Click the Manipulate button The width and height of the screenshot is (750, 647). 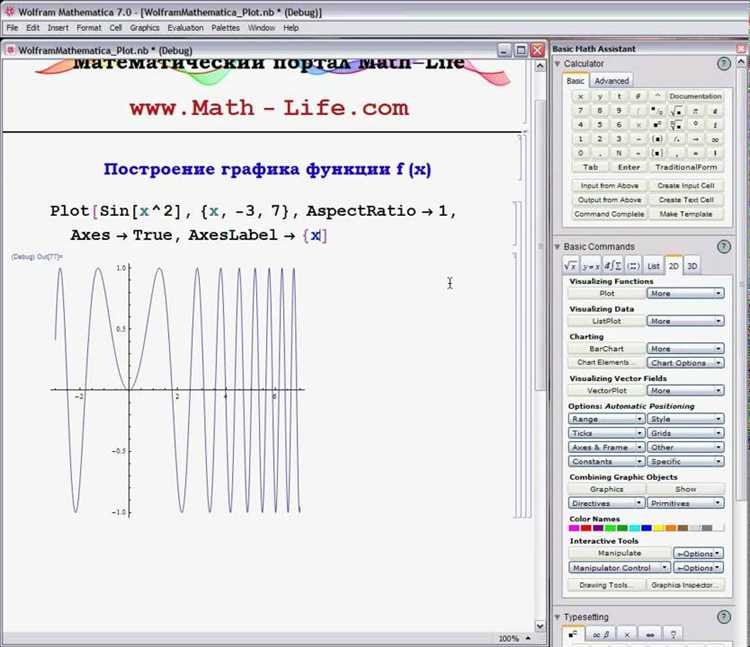pos(619,553)
